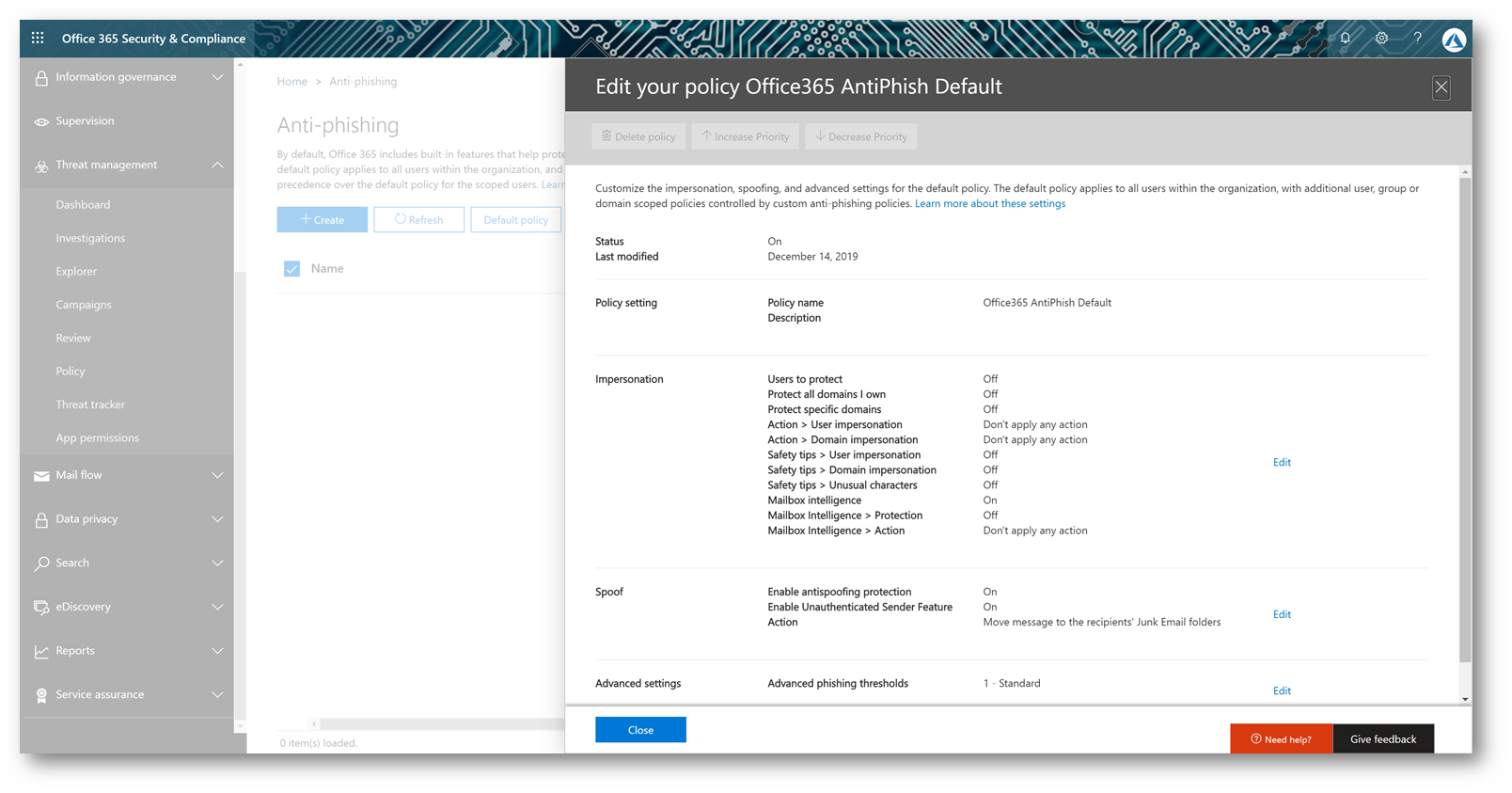1512x793 pixels.
Task: Close the Edit your policy panel
Action: click(1441, 87)
